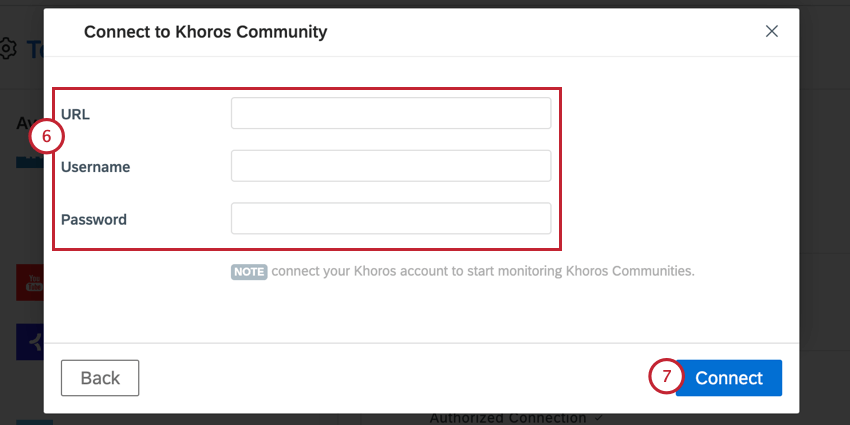Viewport: 850px width, 425px height.
Task: Click the dark blue source icon below YouTube
Action: (30, 342)
